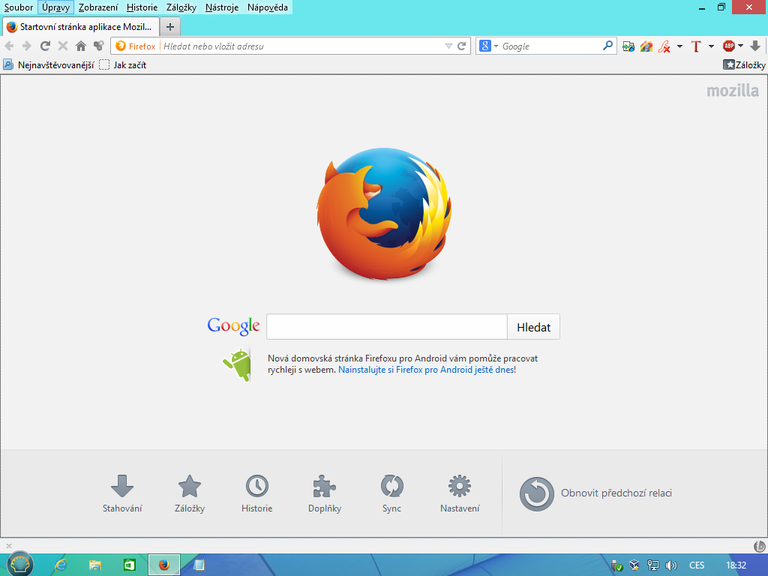Open the Soubor menu
Viewport: 768px width, 576px height.
pos(19,7)
